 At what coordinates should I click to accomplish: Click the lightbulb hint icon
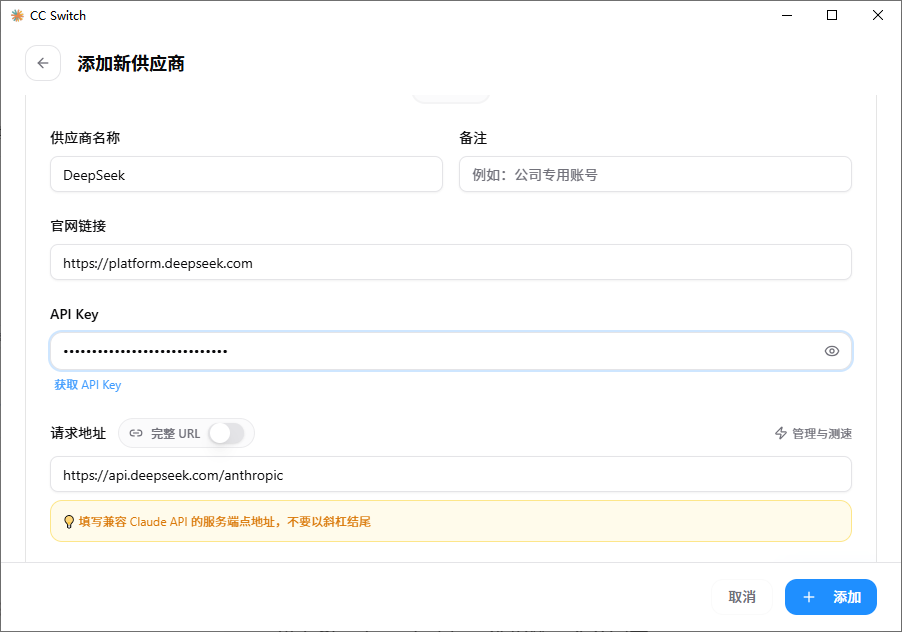click(68, 522)
